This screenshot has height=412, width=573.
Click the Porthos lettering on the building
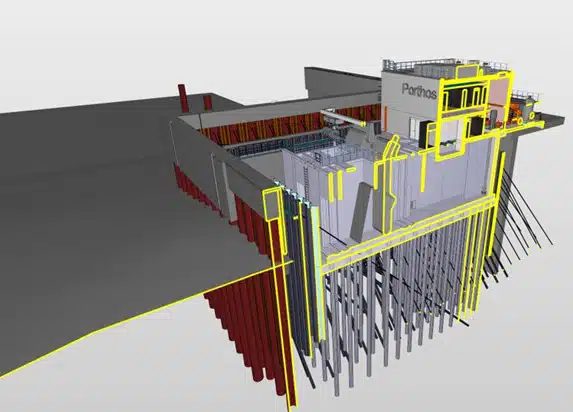(x=419, y=91)
